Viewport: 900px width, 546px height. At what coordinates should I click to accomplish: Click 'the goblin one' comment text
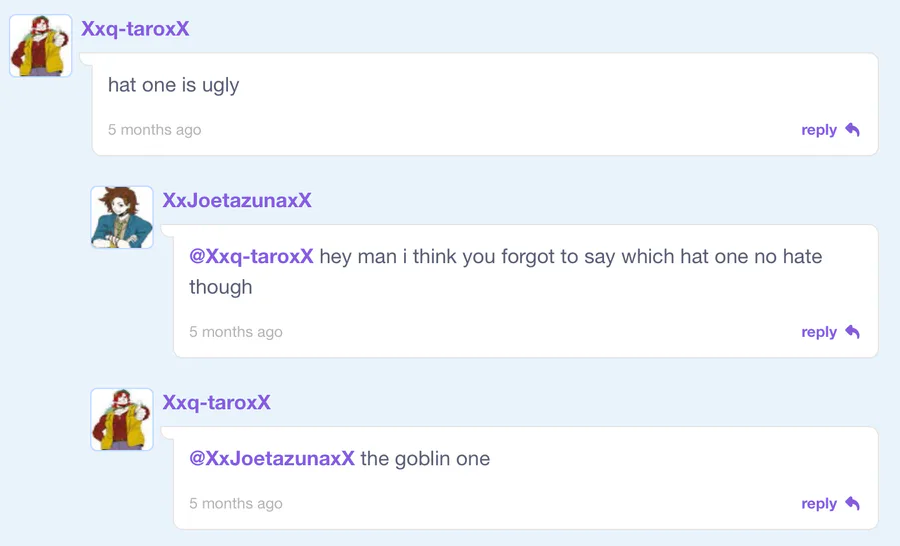425,458
